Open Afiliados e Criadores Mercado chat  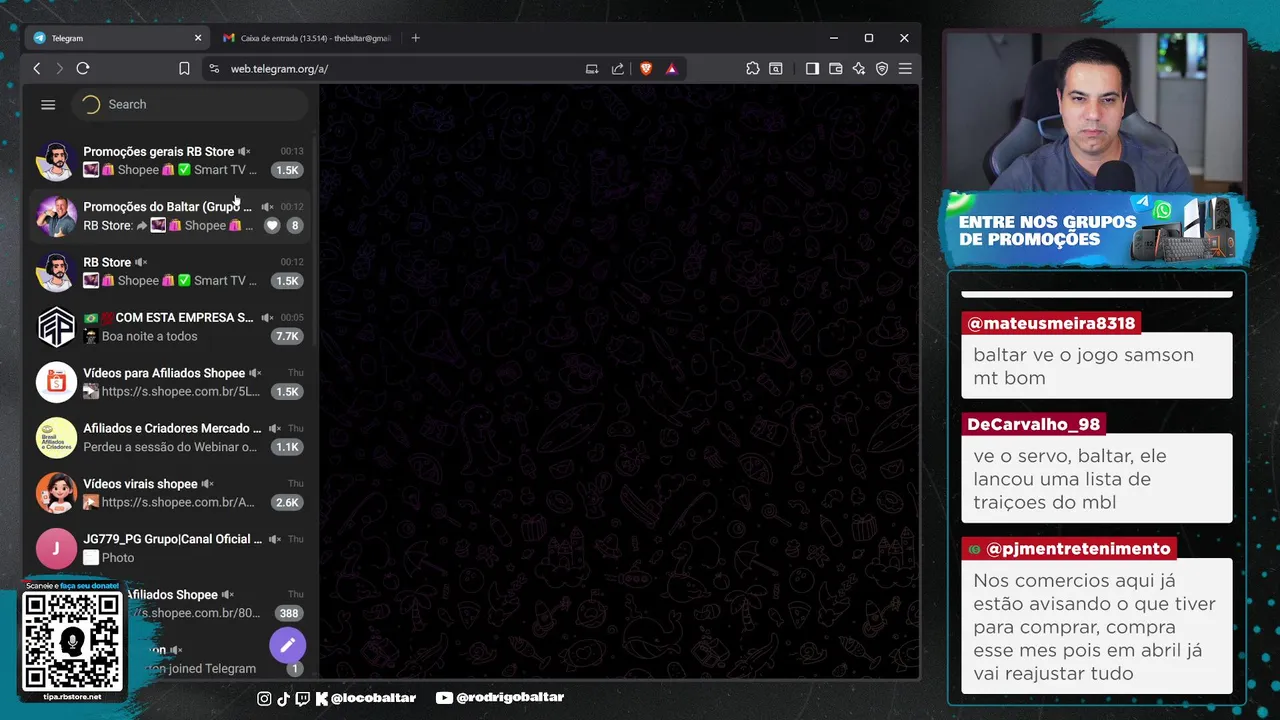tap(170, 438)
